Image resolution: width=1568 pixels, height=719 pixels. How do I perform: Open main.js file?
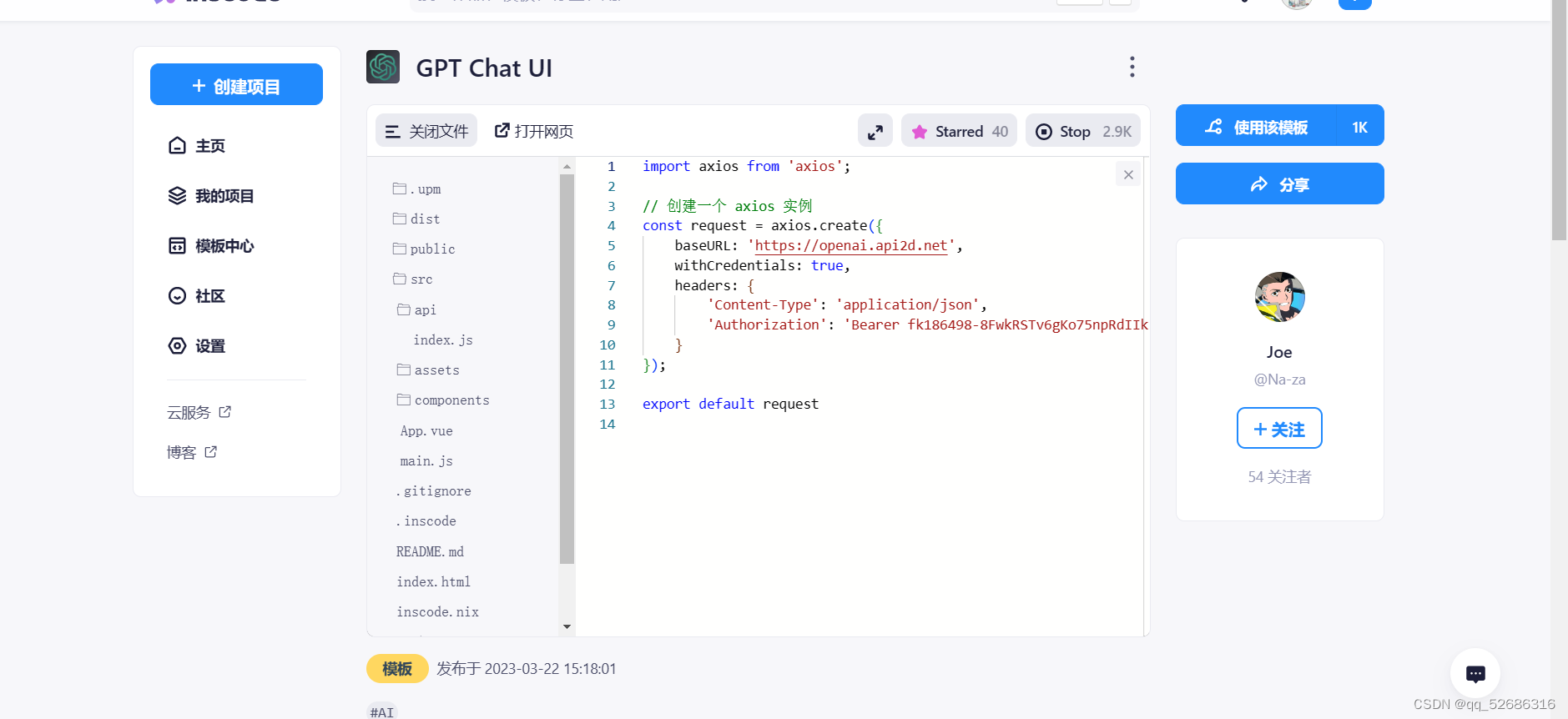coord(426,460)
